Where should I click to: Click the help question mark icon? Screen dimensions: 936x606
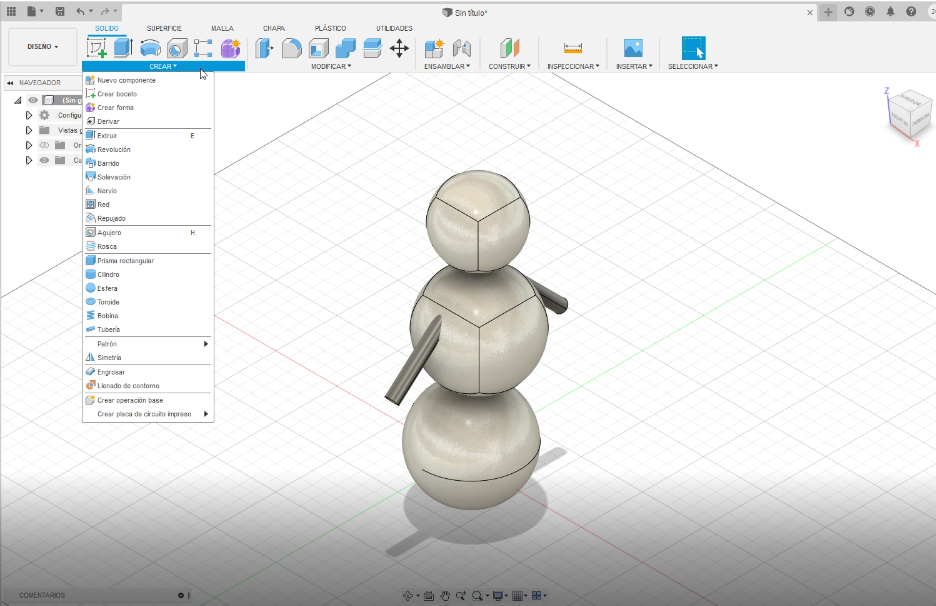pos(911,12)
